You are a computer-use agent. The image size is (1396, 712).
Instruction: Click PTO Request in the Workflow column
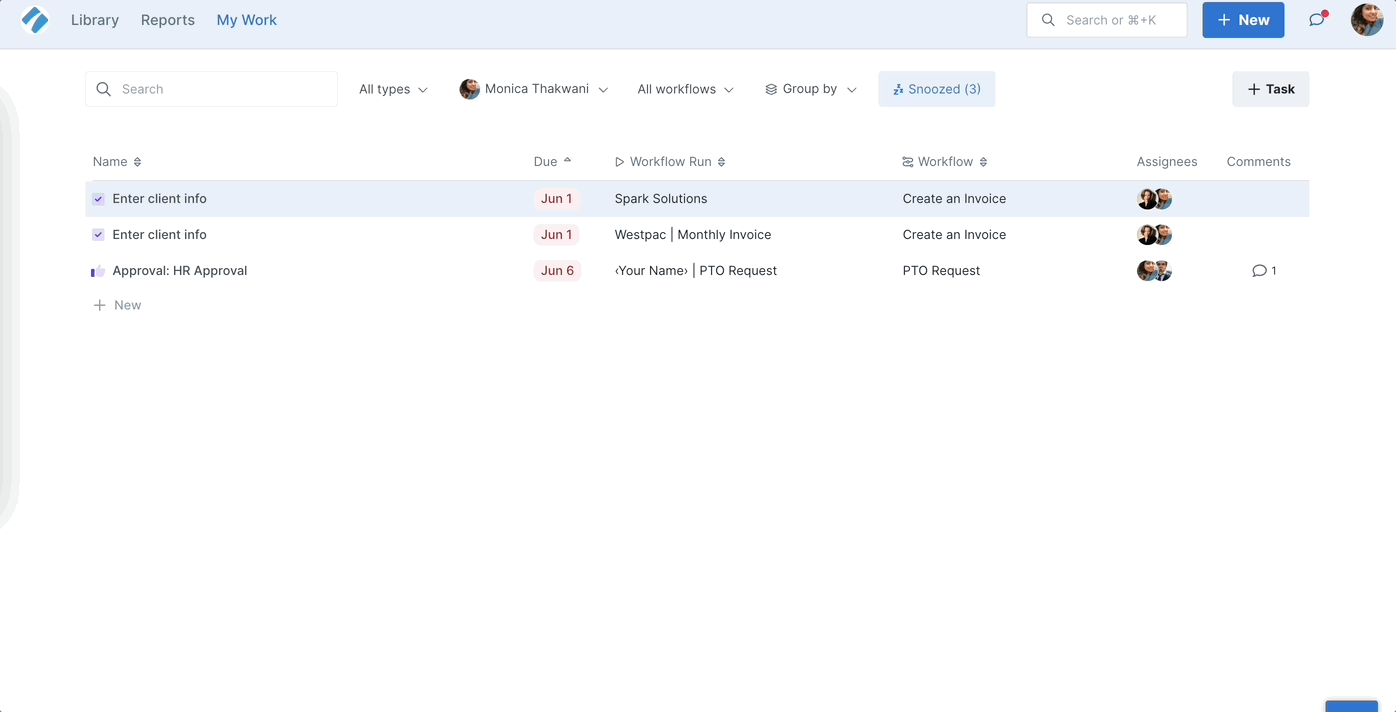coord(941,271)
